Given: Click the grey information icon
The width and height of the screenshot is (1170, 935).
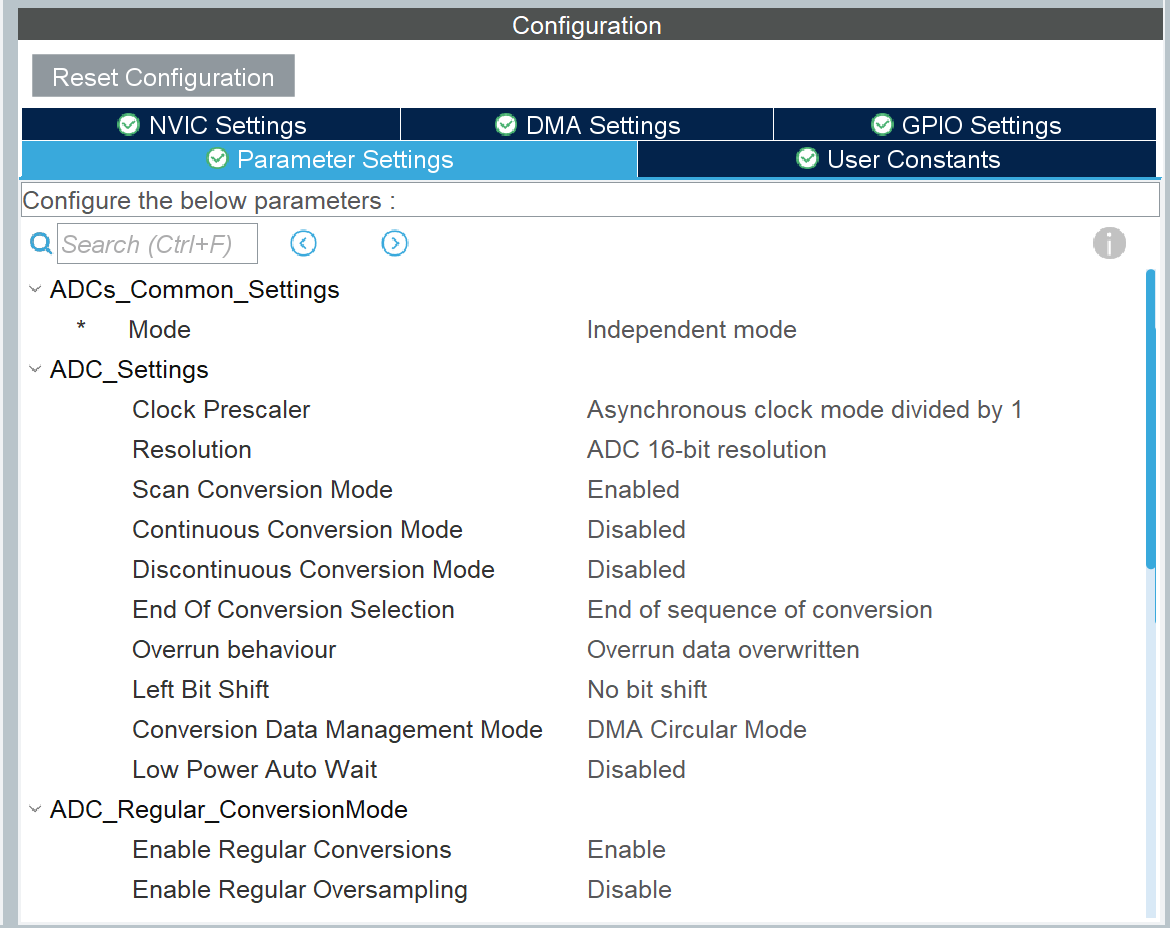Looking at the screenshot, I should pos(1109,243).
